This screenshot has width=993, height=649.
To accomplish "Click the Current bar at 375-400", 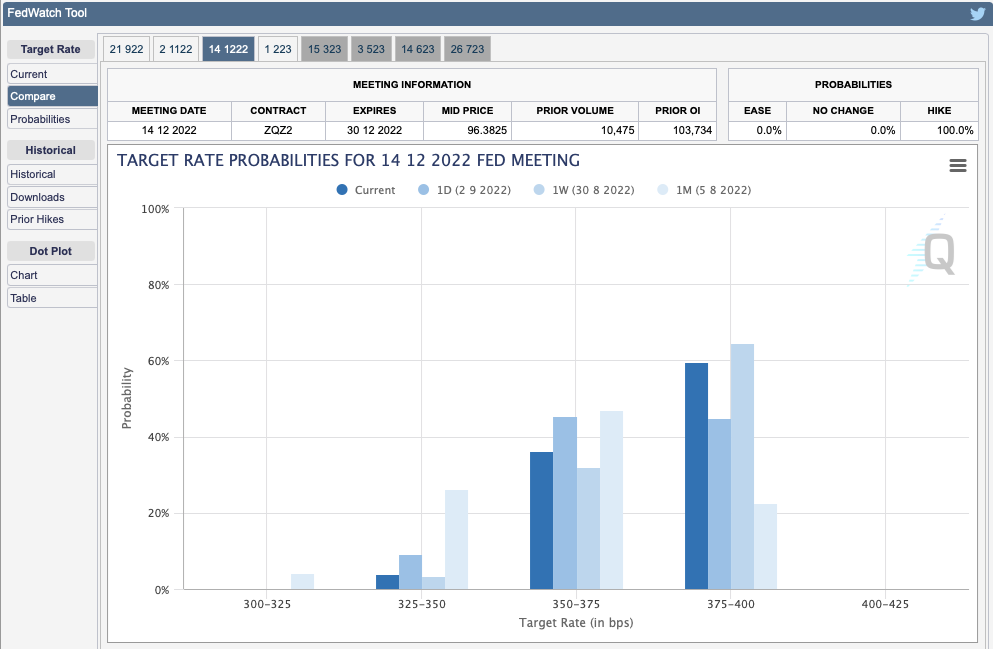I will coord(697,476).
